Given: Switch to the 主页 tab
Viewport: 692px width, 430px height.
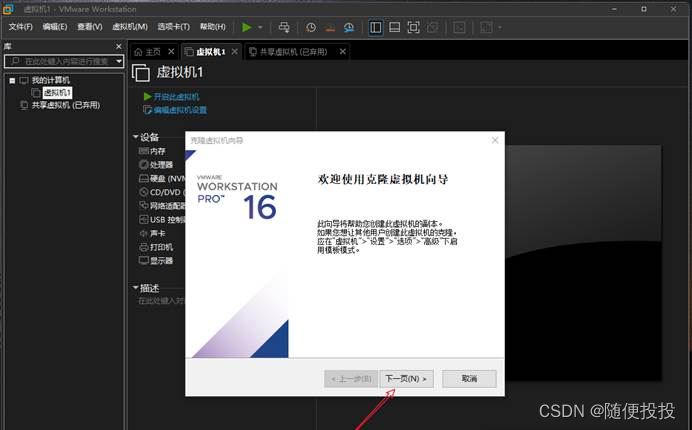Looking at the screenshot, I should (x=153, y=52).
